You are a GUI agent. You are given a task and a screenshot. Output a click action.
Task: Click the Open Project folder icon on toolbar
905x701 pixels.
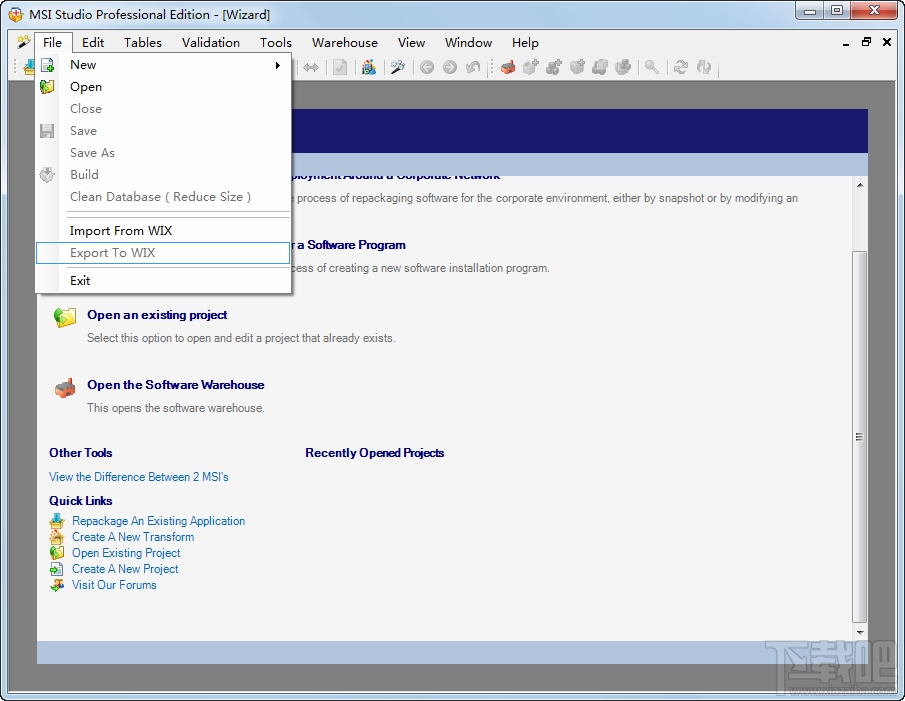[x=47, y=86]
